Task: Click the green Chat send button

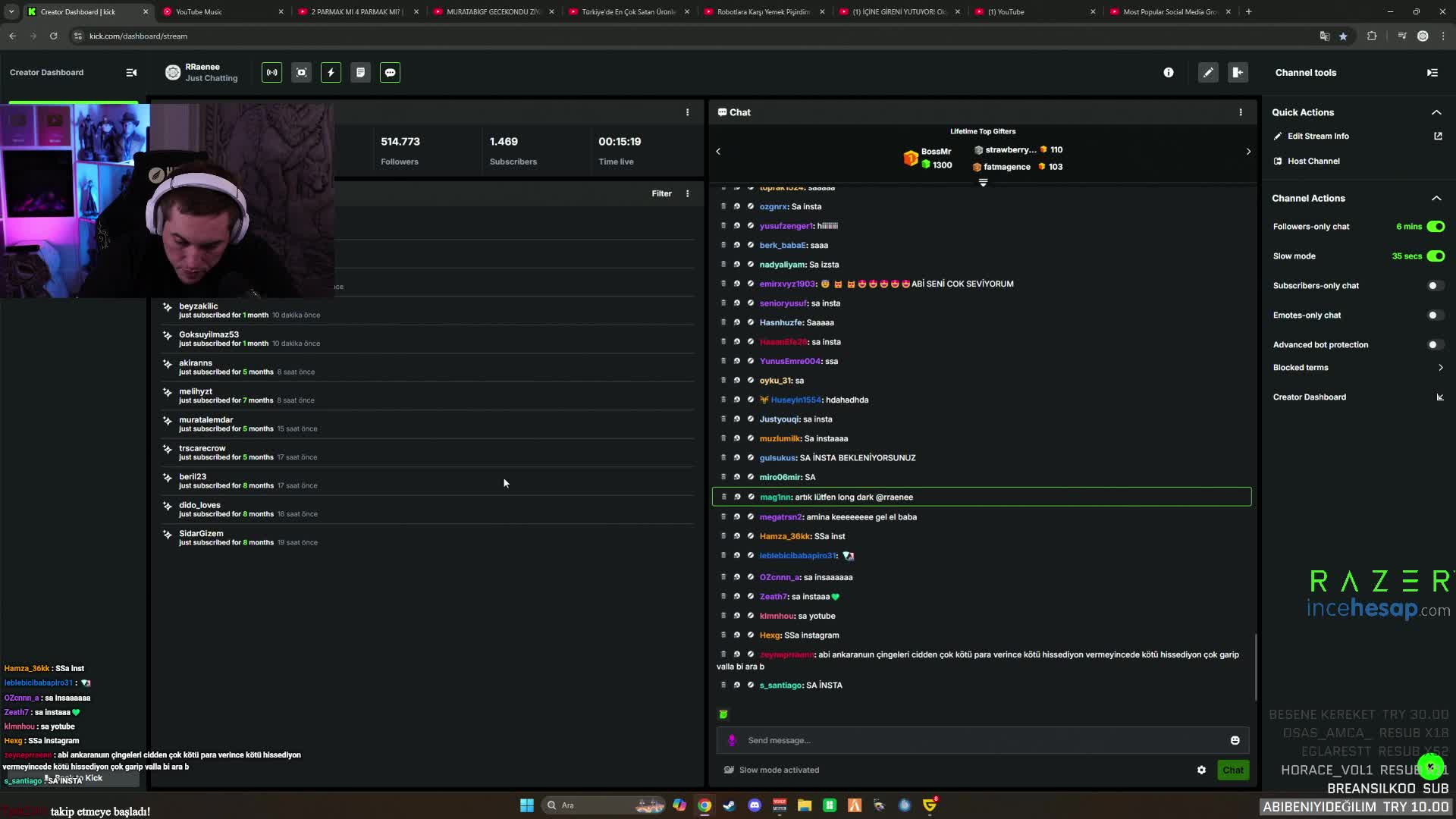Action: [x=1232, y=770]
